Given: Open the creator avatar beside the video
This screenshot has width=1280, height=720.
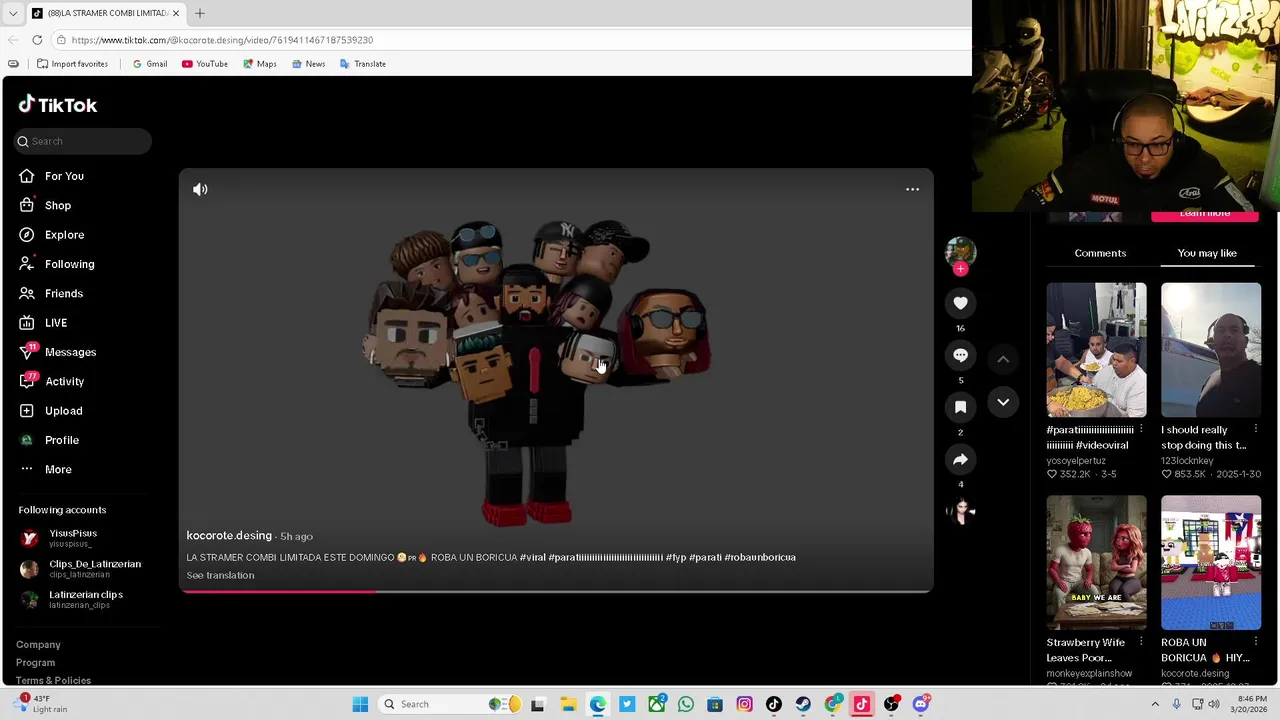Looking at the screenshot, I should (x=960, y=250).
